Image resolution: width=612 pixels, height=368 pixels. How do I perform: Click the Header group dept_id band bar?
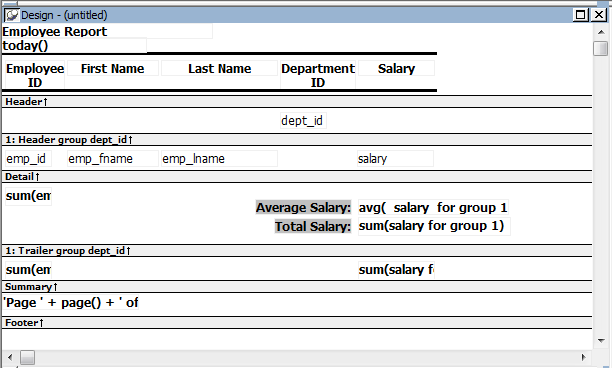point(297,140)
